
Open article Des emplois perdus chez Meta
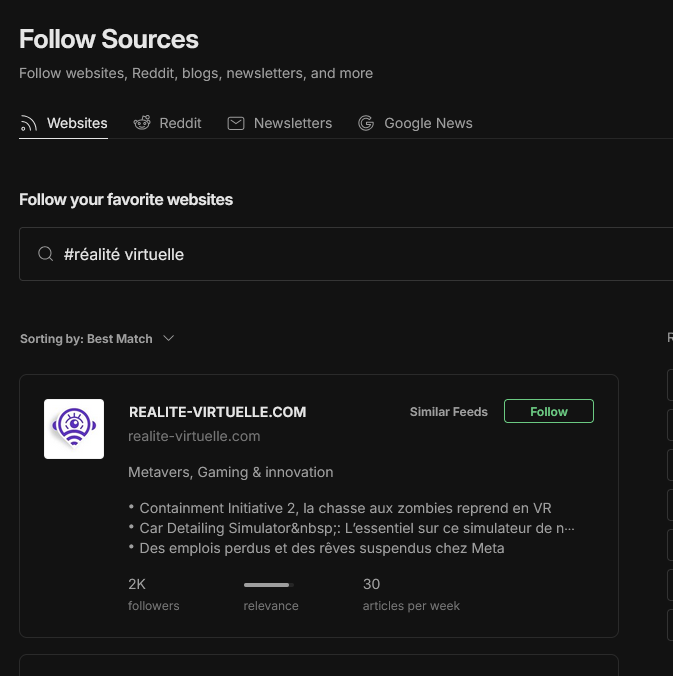pyautogui.click(x=322, y=548)
